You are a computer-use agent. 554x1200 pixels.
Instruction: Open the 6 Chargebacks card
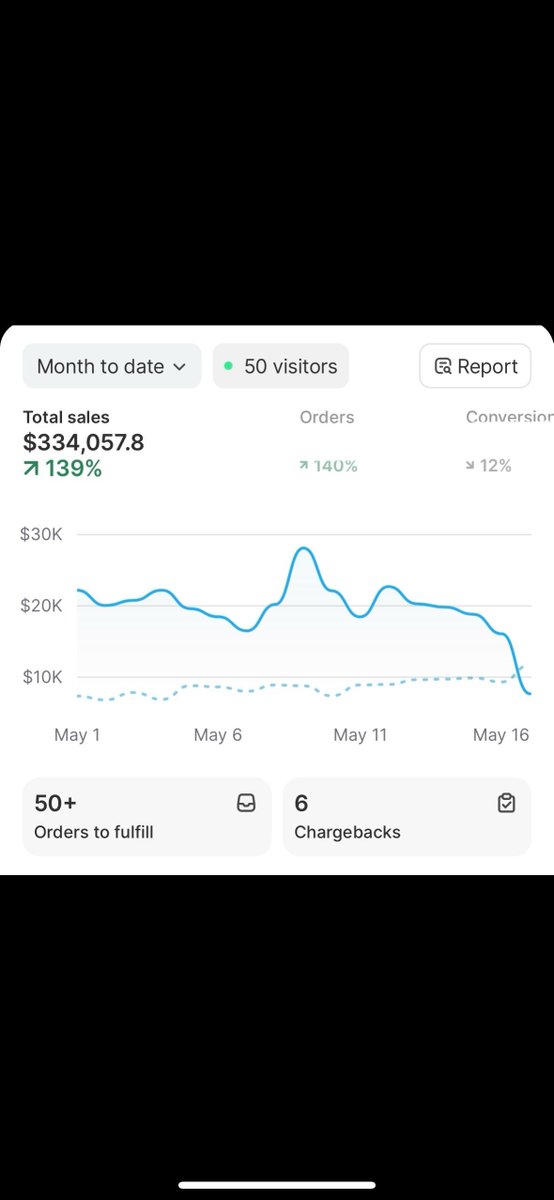[x=407, y=817]
